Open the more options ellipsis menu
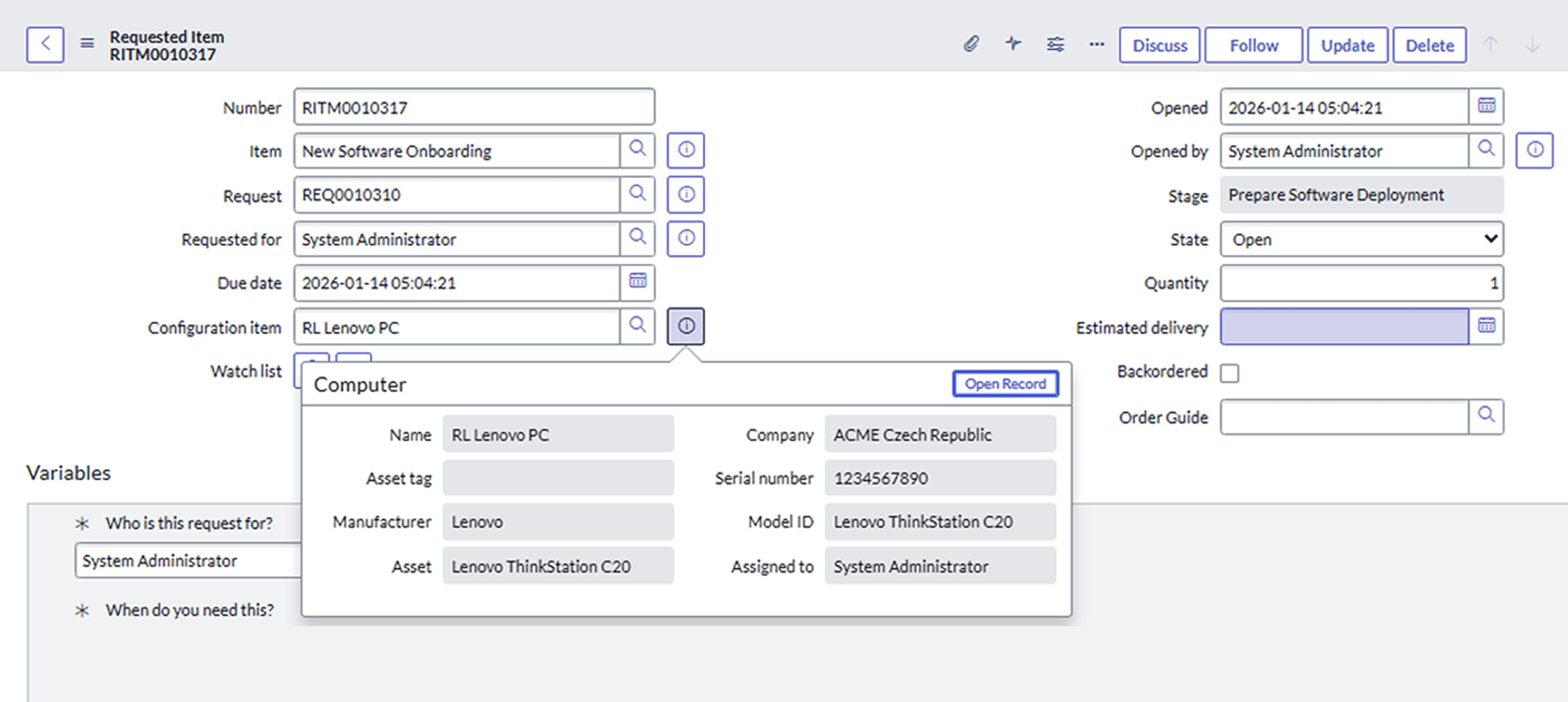Screen dimensions: 1568x702 point(1097,44)
